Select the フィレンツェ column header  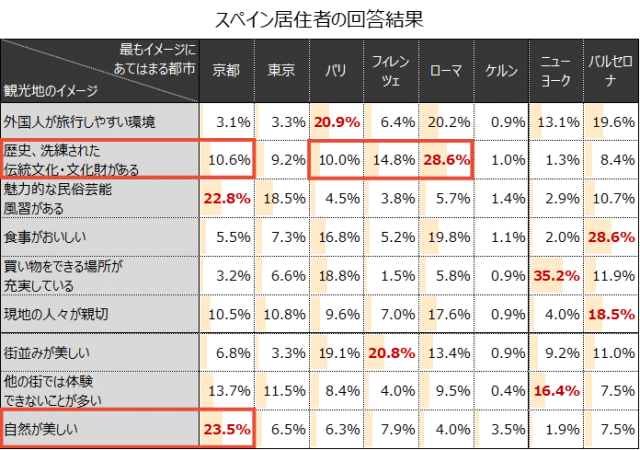[x=390, y=70]
